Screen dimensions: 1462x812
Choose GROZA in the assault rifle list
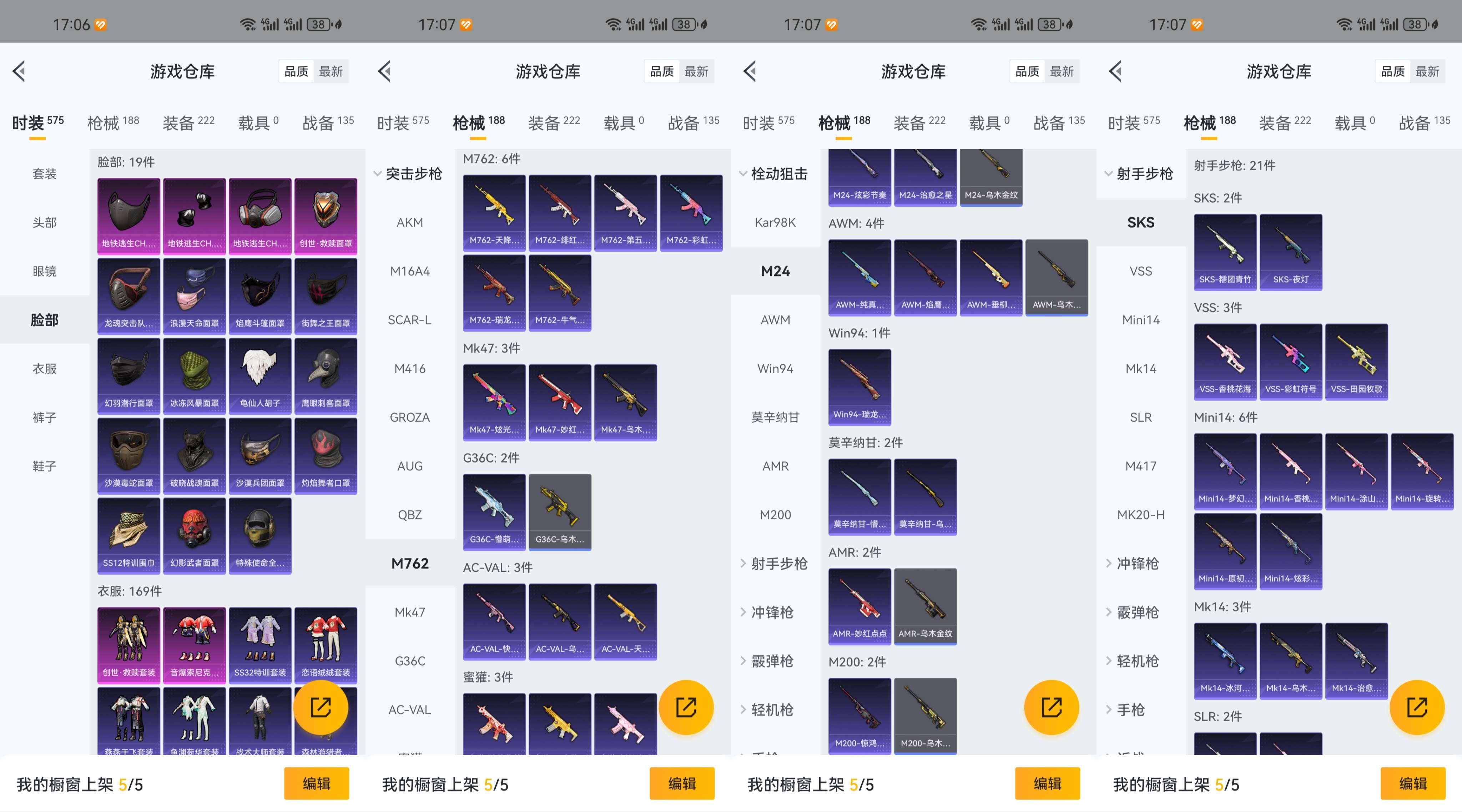[x=410, y=417]
